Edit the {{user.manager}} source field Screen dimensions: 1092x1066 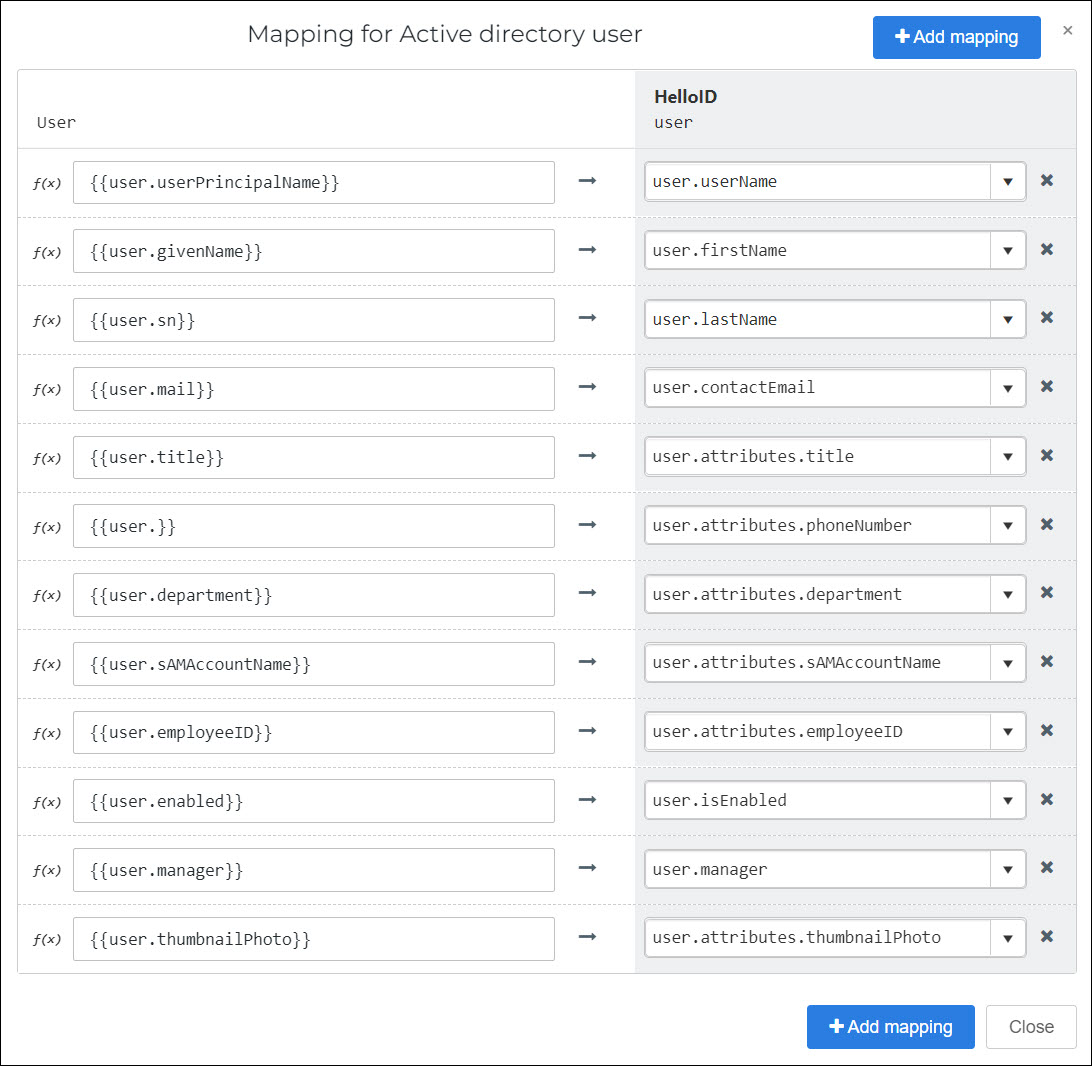[x=313, y=870]
